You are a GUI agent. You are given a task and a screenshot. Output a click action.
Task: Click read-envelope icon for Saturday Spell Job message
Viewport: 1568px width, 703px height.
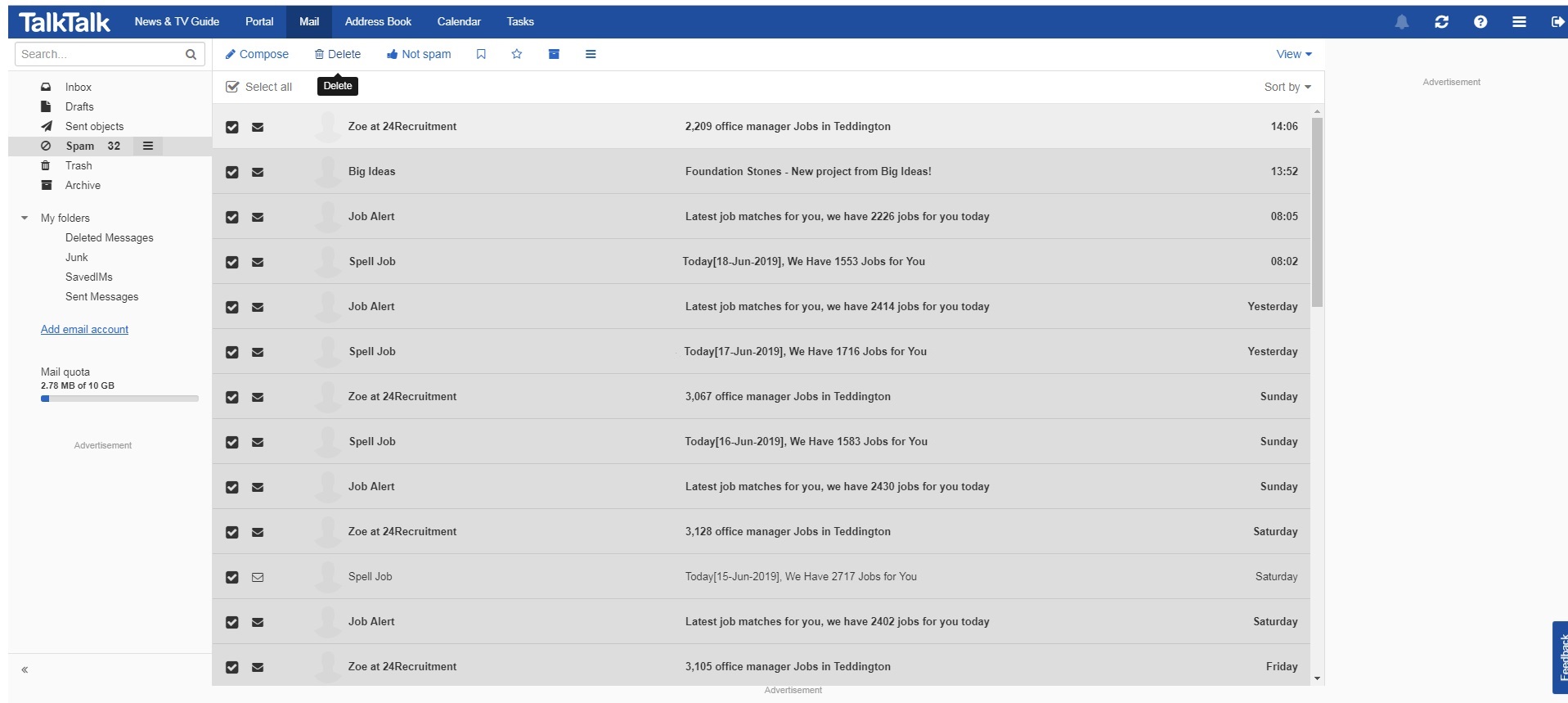(x=258, y=577)
